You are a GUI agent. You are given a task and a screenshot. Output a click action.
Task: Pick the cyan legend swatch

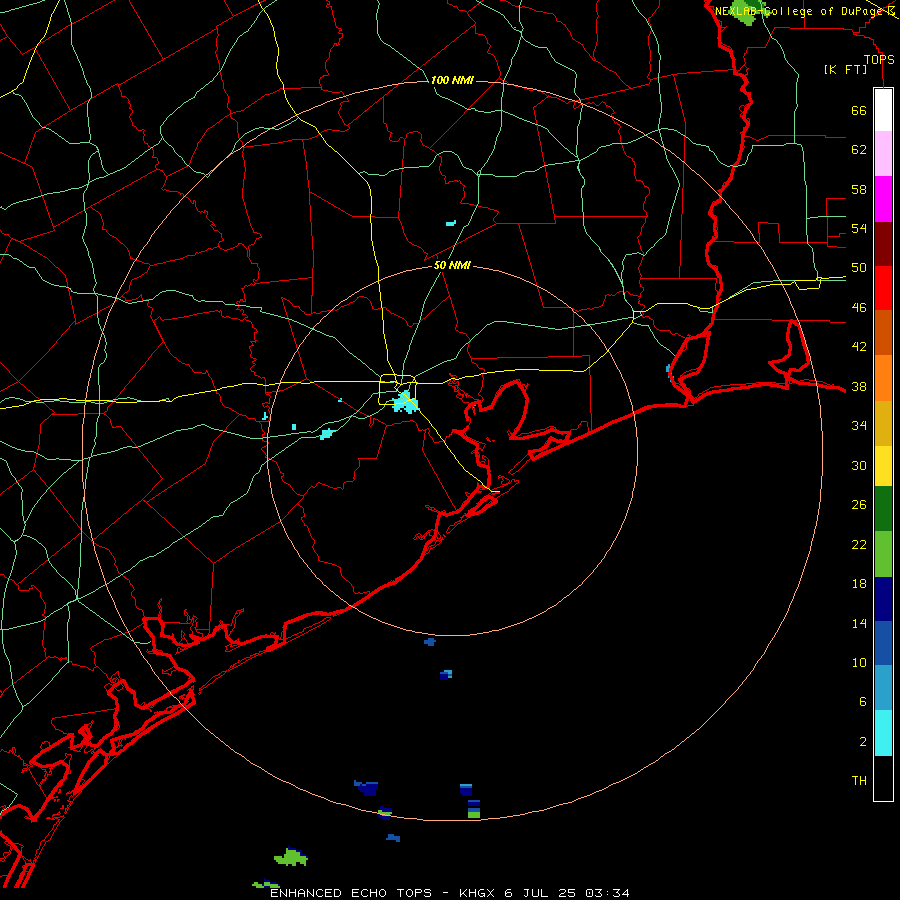pyautogui.click(x=883, y=733)
